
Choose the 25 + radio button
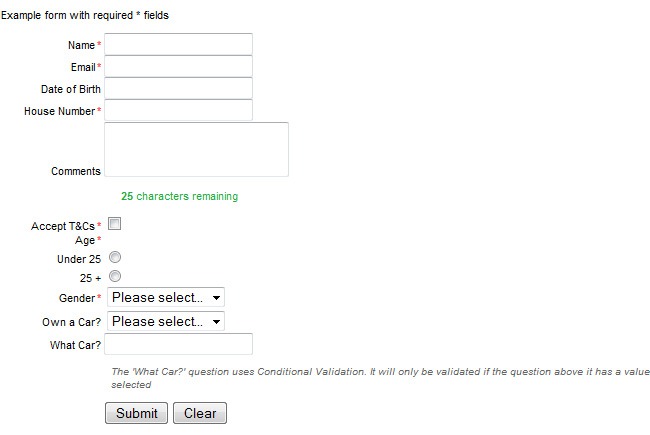(x=114, y=276)
